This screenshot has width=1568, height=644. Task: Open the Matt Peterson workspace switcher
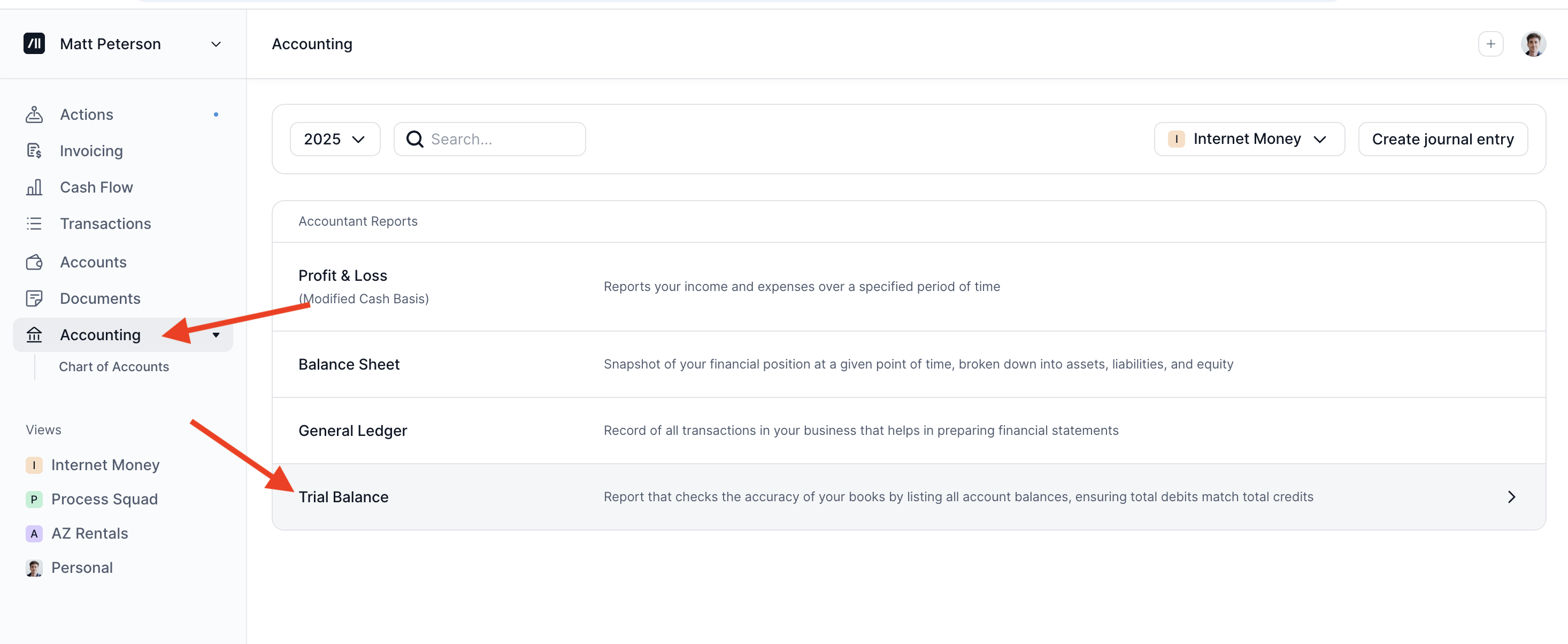[x=122, y=44]
